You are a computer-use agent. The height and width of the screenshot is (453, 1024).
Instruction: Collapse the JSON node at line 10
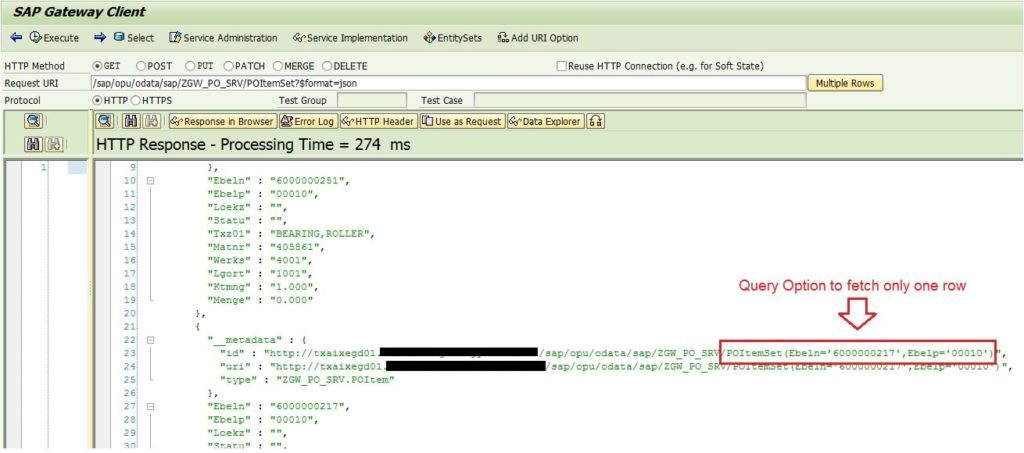151,181
